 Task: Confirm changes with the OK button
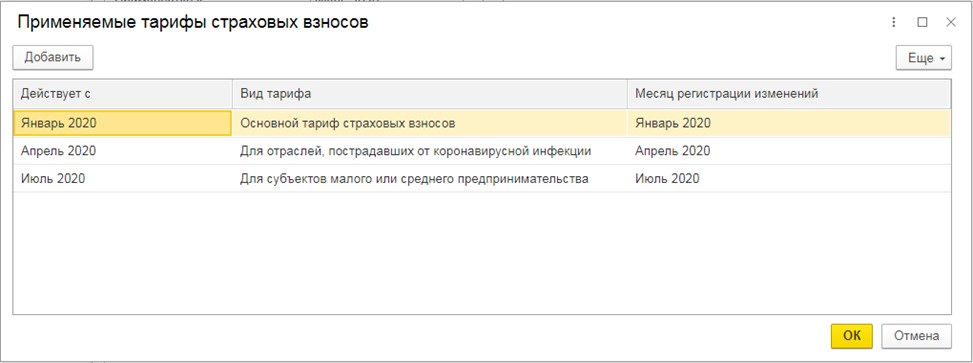pyautogui.click(x=852, y=336)
